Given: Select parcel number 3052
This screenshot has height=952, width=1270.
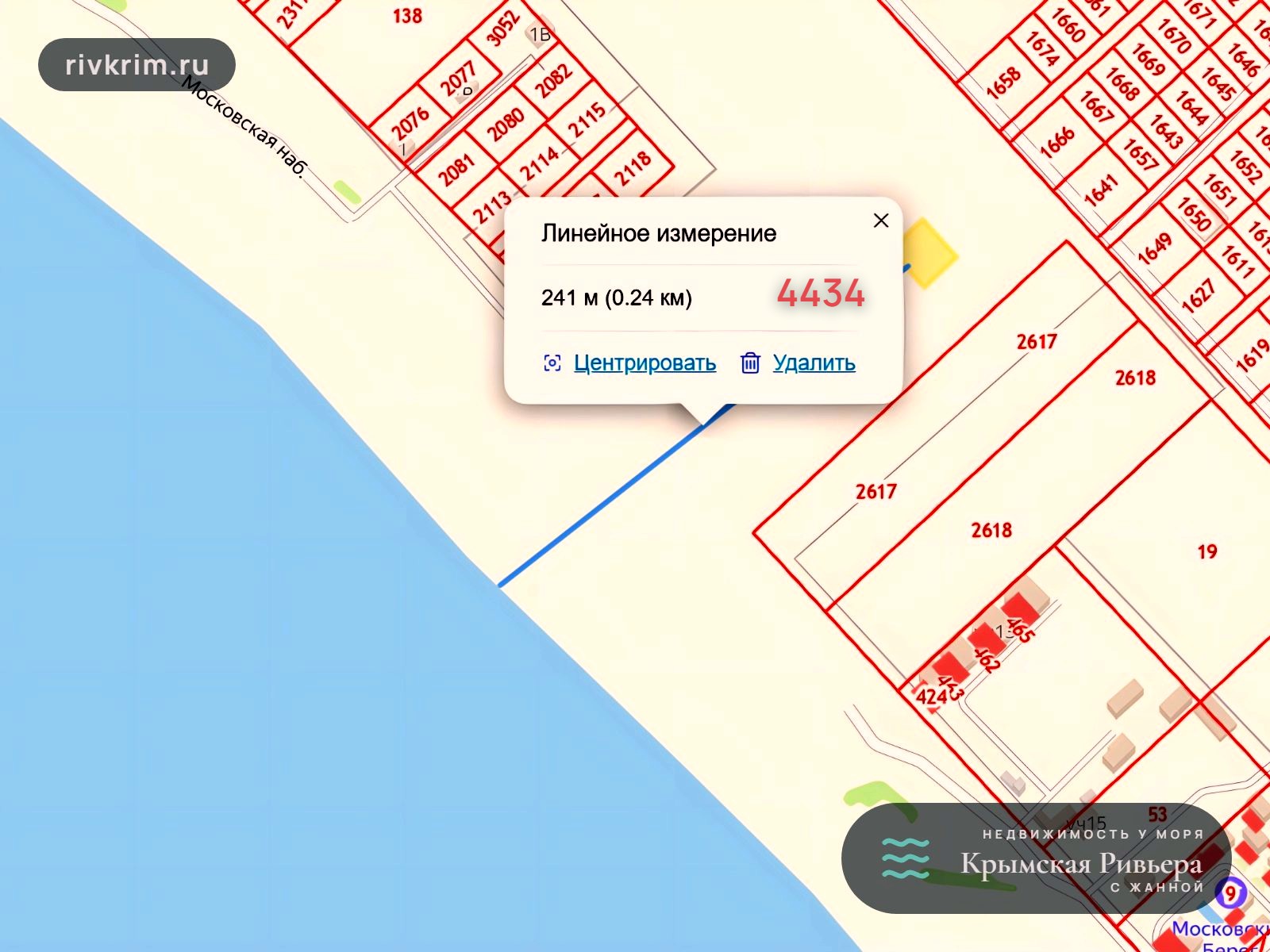Looking at the screenshot, I should coord(503,28).
